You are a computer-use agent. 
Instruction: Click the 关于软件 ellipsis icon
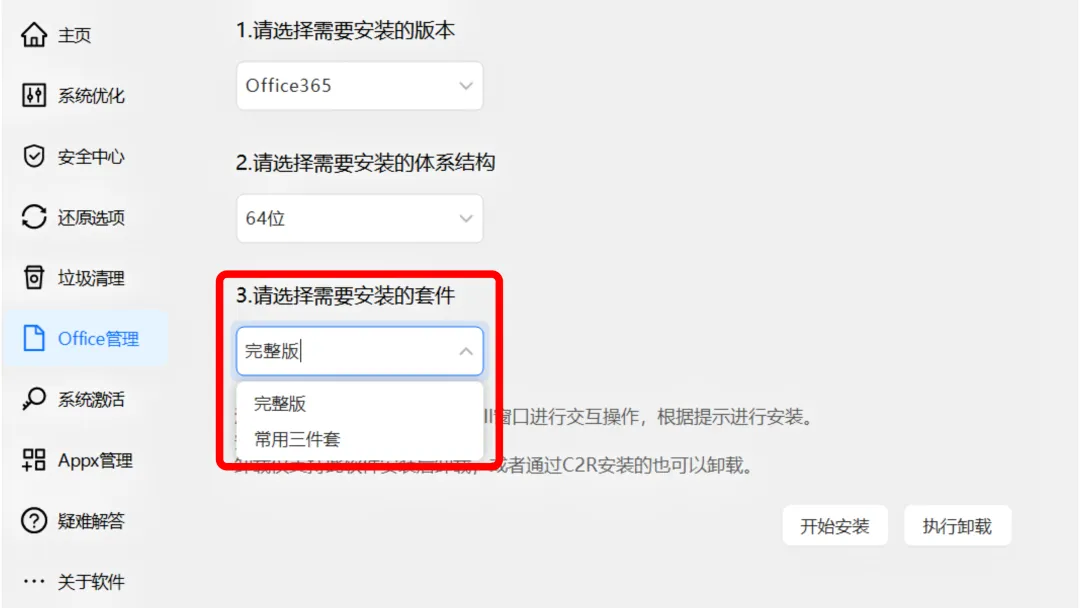(x=34, y=581)
